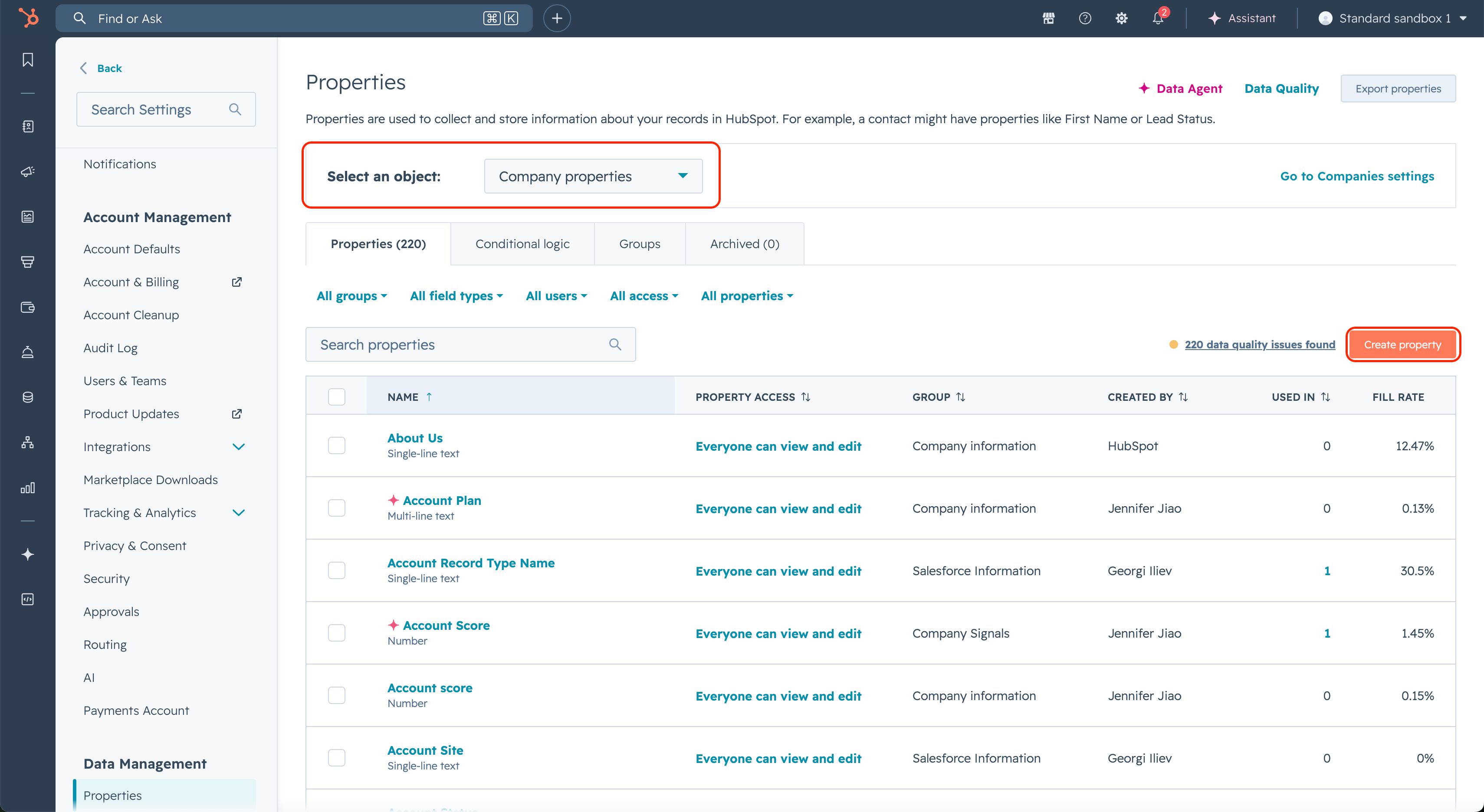1484x812 pixels.
Task: Check the About Us row checkbox
Action: (336, 445)
